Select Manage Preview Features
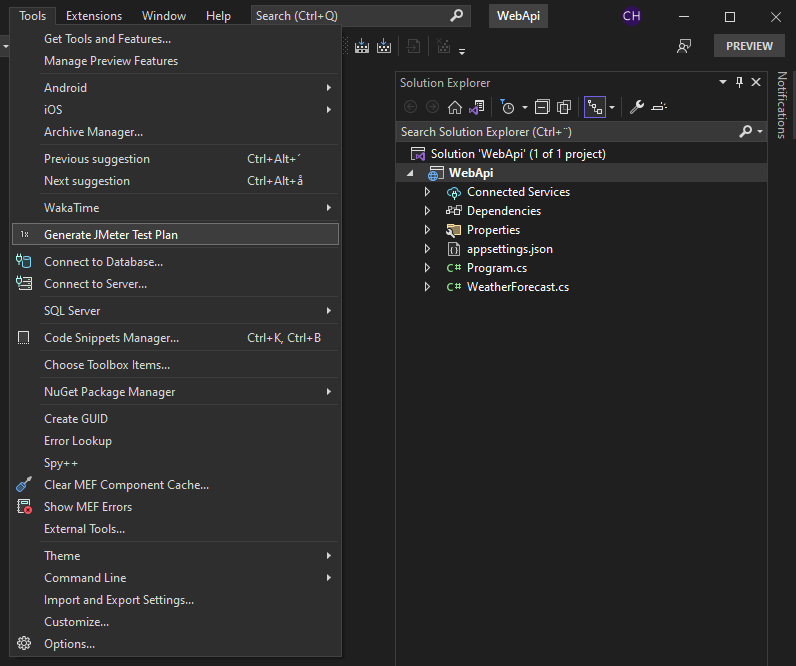Viewport: 796px width, 666px height. coord(175,61)
